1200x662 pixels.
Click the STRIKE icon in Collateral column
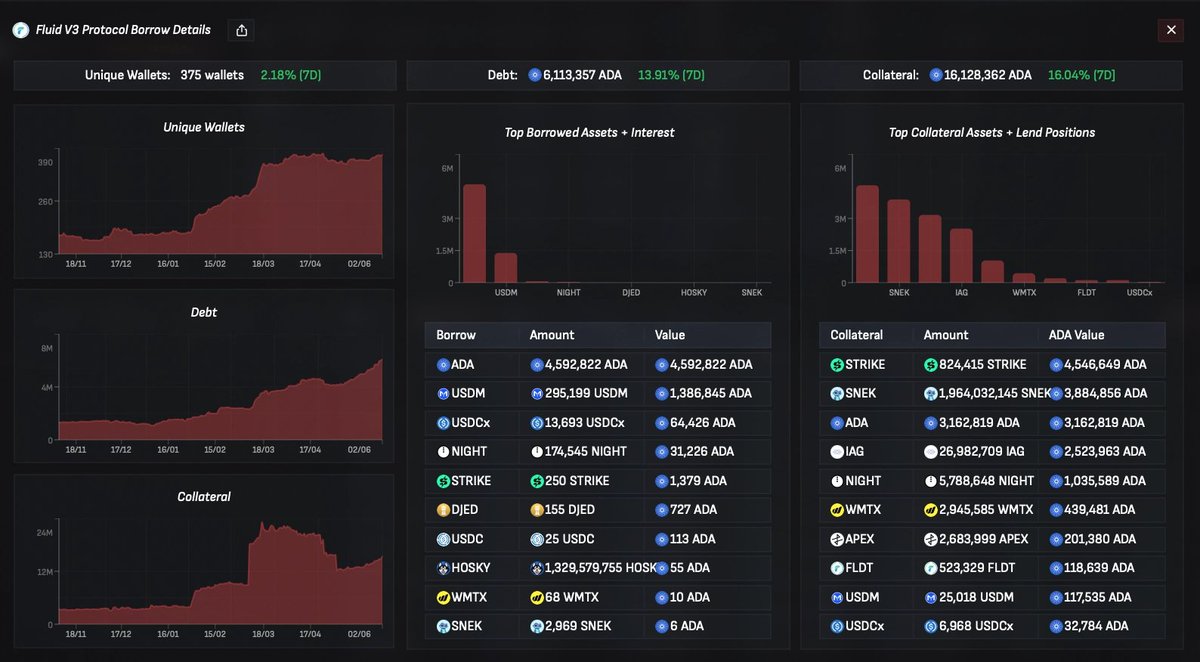tap(837, 365)
